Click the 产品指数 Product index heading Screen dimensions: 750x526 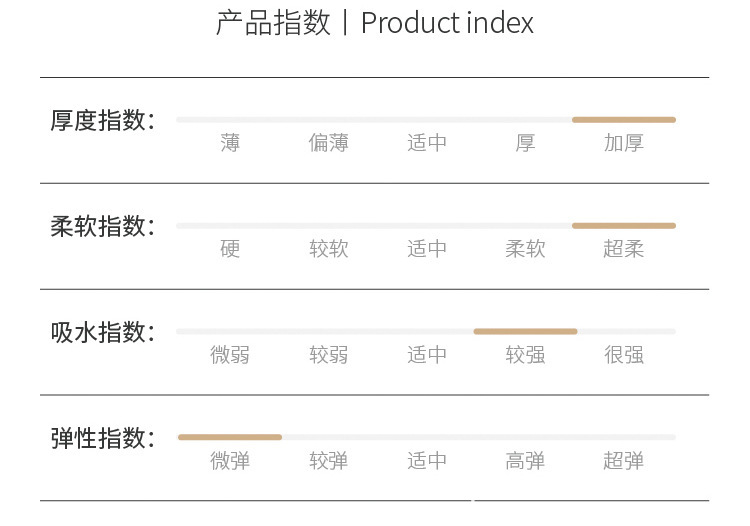(x=375, y=23)
